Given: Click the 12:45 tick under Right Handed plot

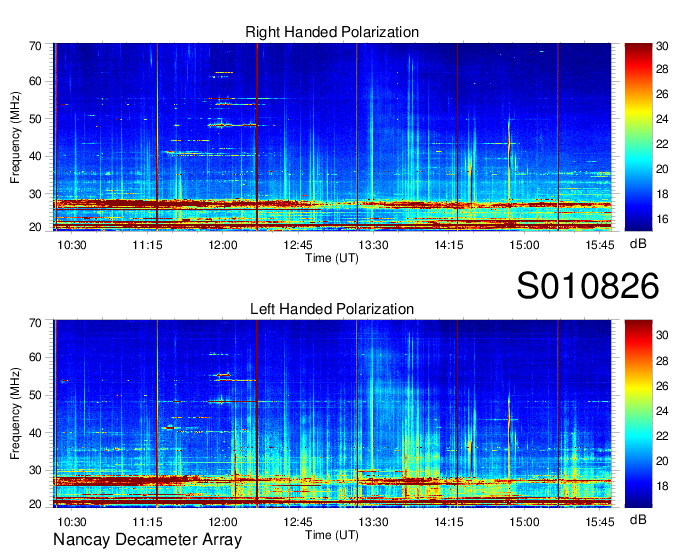Looking at the screenshot, I should (298, 245).
